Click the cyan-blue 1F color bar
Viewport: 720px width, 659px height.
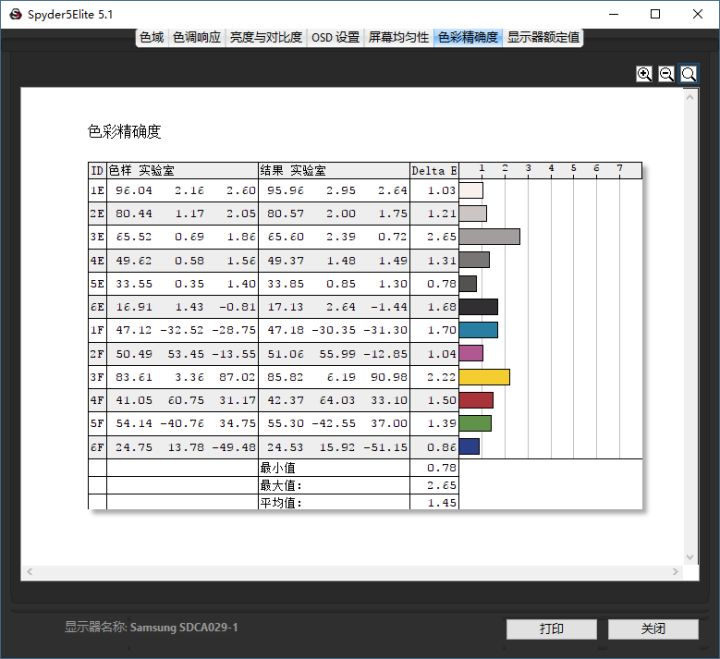click(478, 330)
